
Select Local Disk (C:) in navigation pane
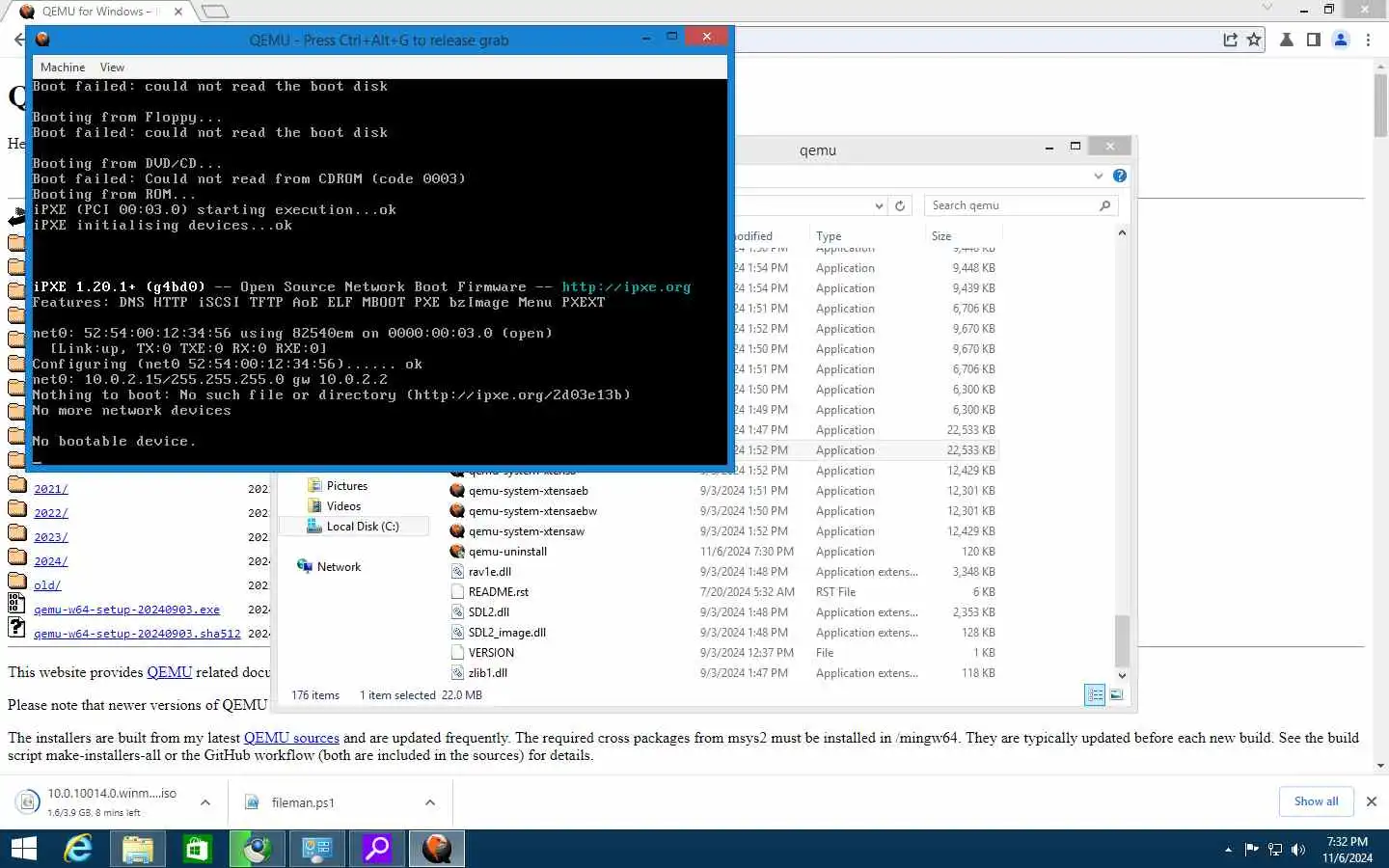click(353, 527)
